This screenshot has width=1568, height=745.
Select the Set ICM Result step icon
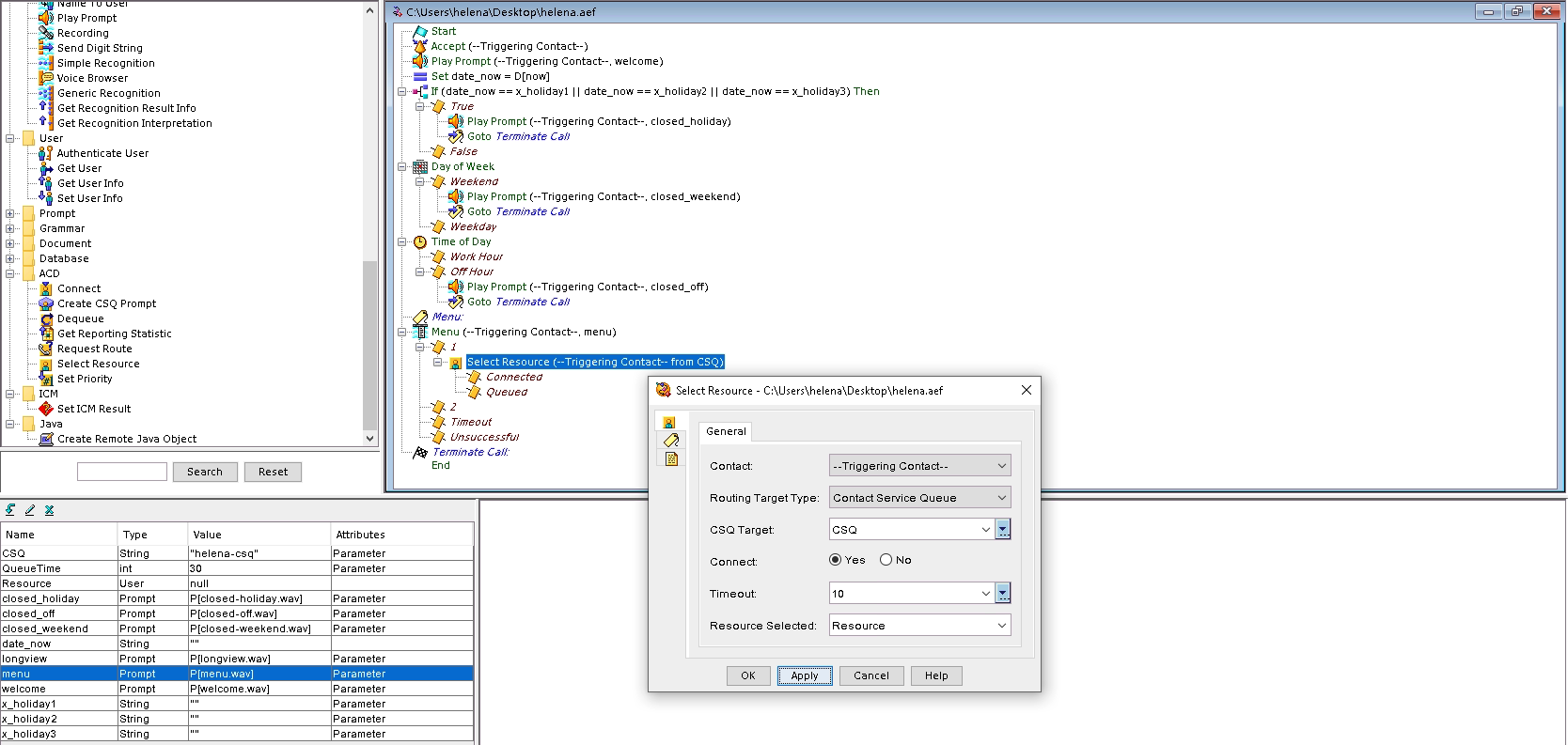(x=45, y=409)
